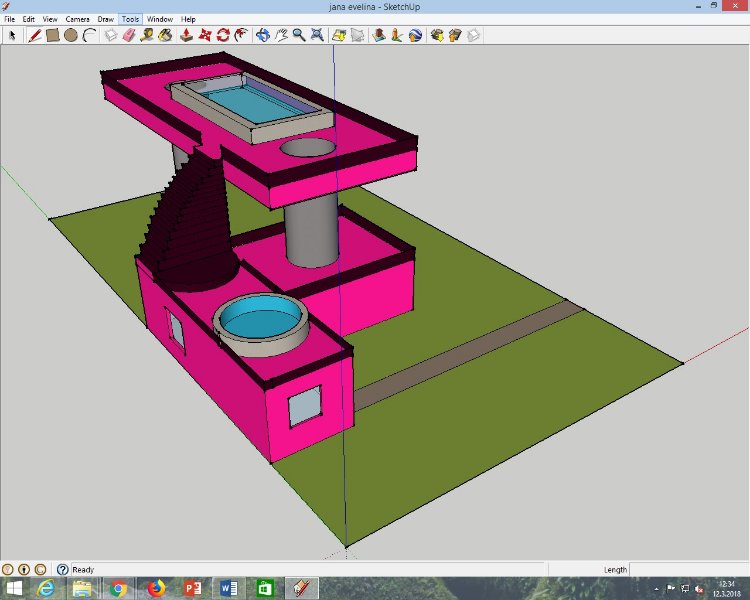
Task: Select the Paint Bucket tool
Action: [x=165, y=35]
